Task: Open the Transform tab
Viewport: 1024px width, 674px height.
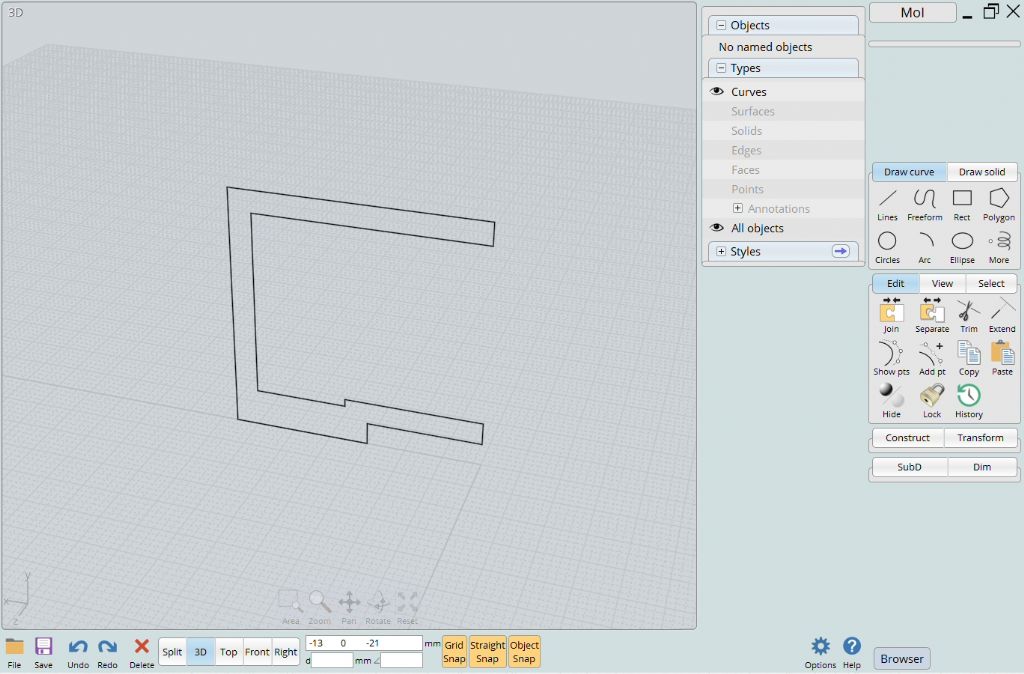Action: click(980, 438)
